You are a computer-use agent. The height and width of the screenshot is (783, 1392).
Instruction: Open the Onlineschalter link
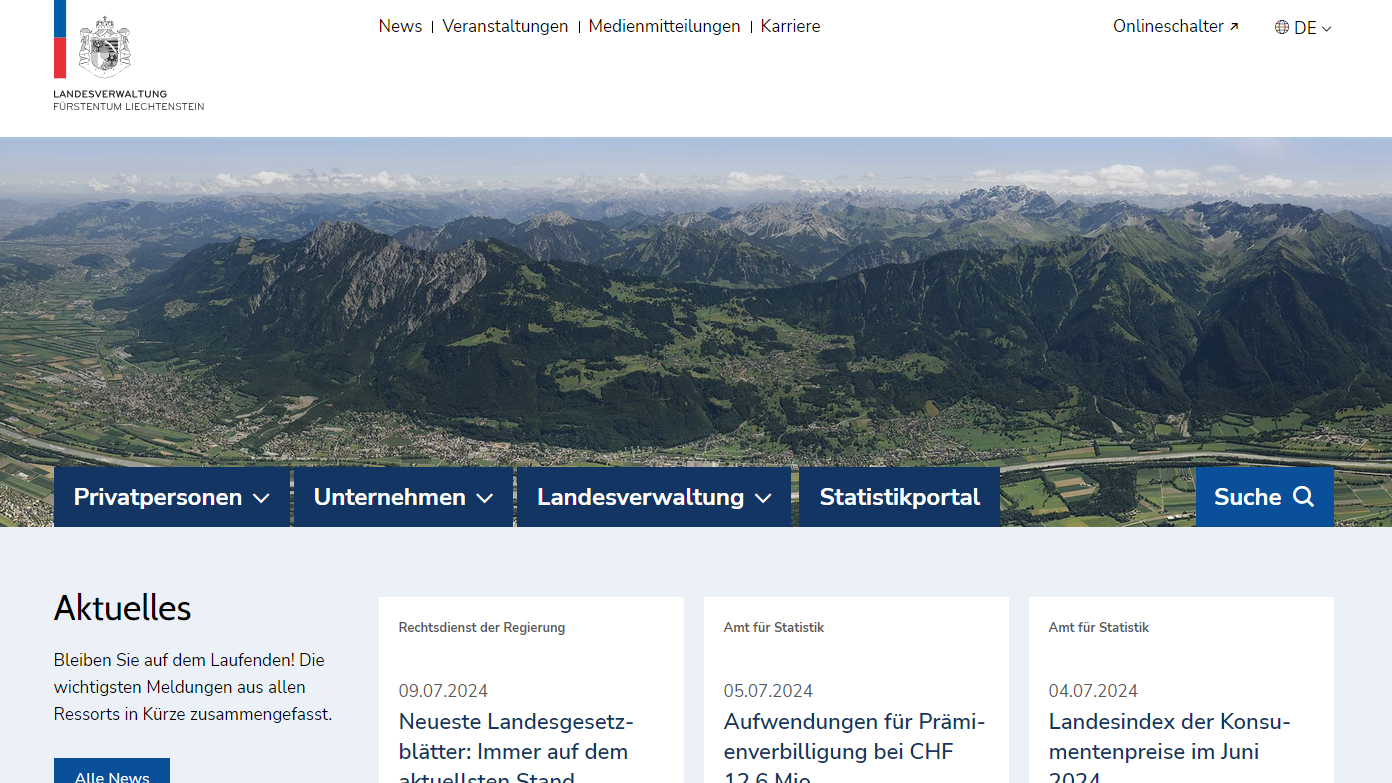(1167, 26)
